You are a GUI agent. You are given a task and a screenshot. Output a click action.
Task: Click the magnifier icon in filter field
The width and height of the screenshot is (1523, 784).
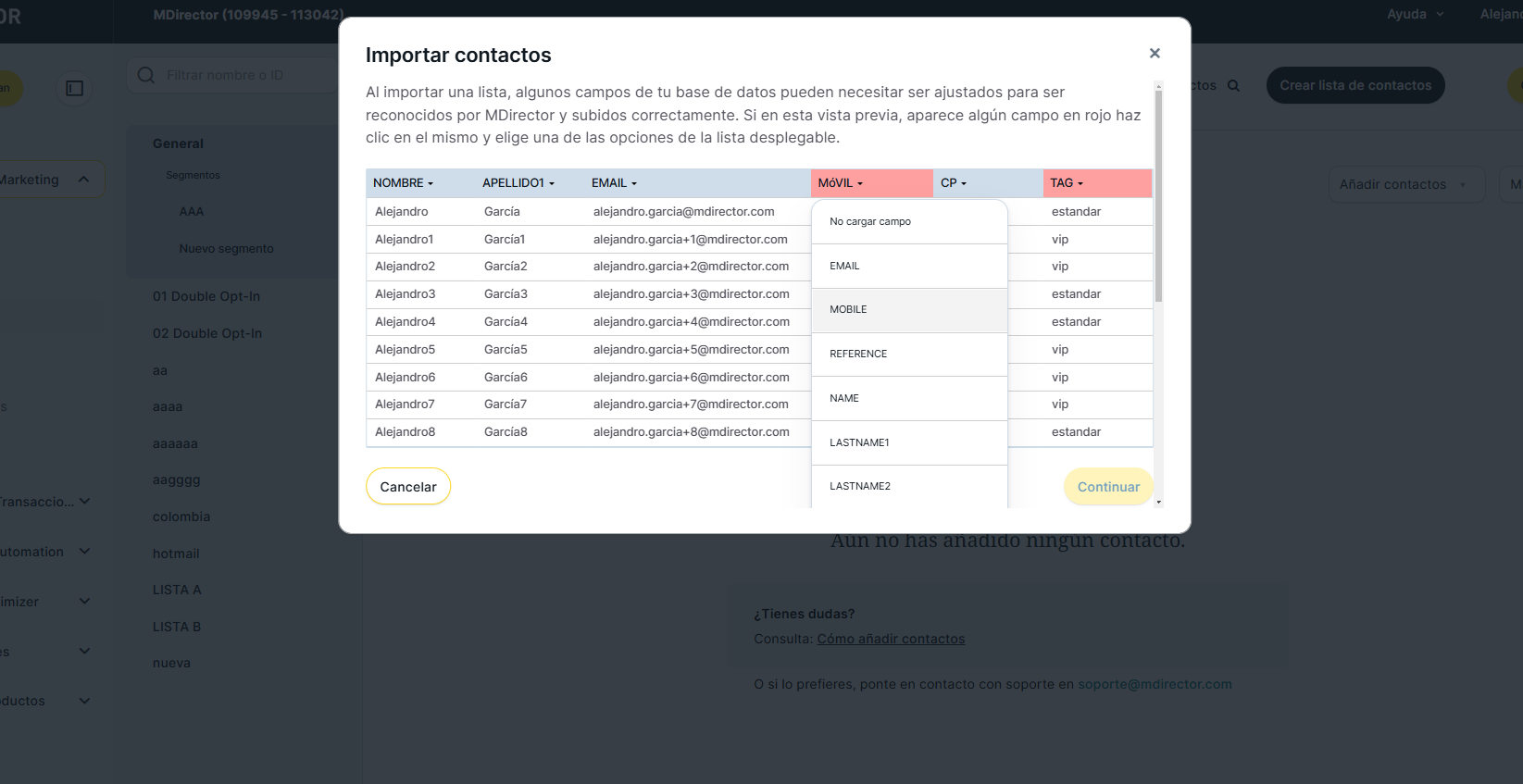click(146, 75)
